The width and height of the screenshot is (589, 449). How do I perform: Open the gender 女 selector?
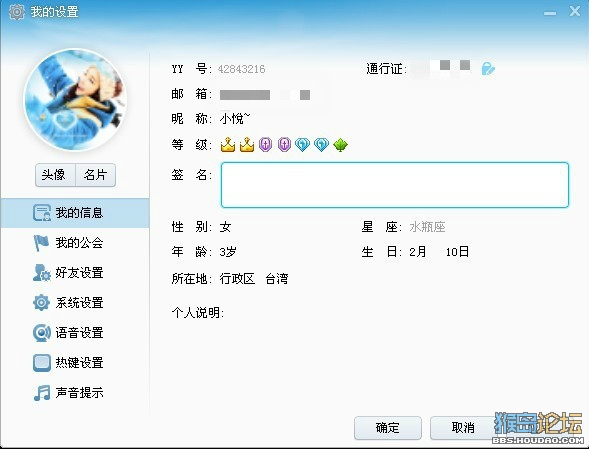click(x=225, y=227)
